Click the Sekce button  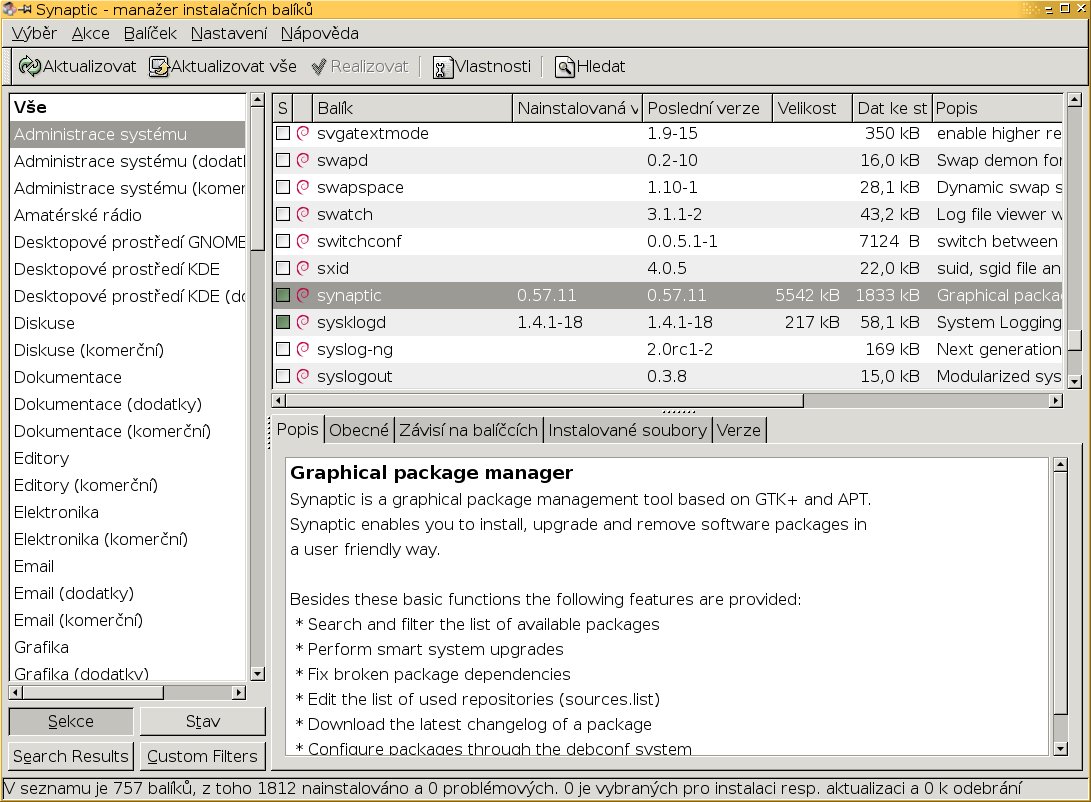tap(71, 721)
